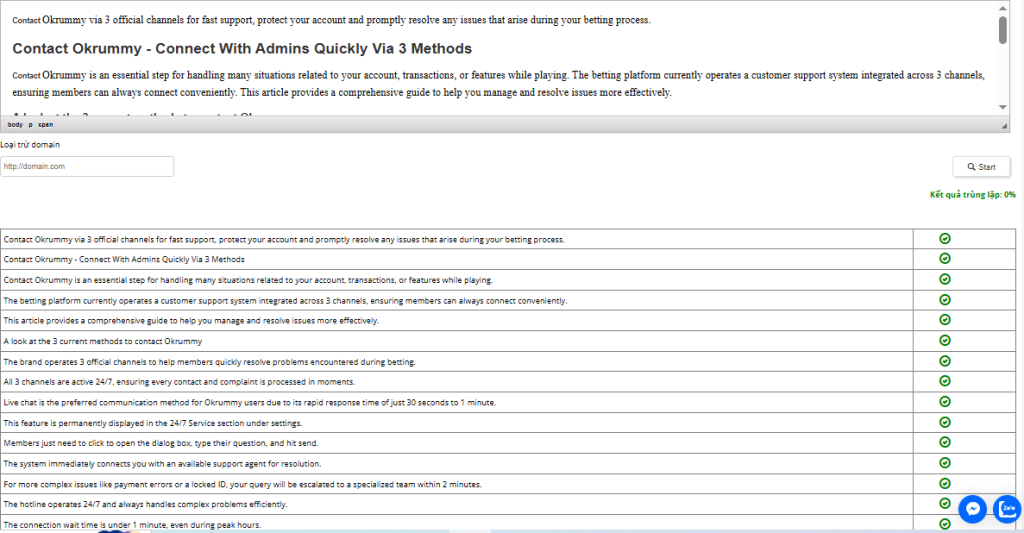Screen dimensions: 1024x533
Task: Click the result row 'The system immediately connects you'
Action: (162, 463)
